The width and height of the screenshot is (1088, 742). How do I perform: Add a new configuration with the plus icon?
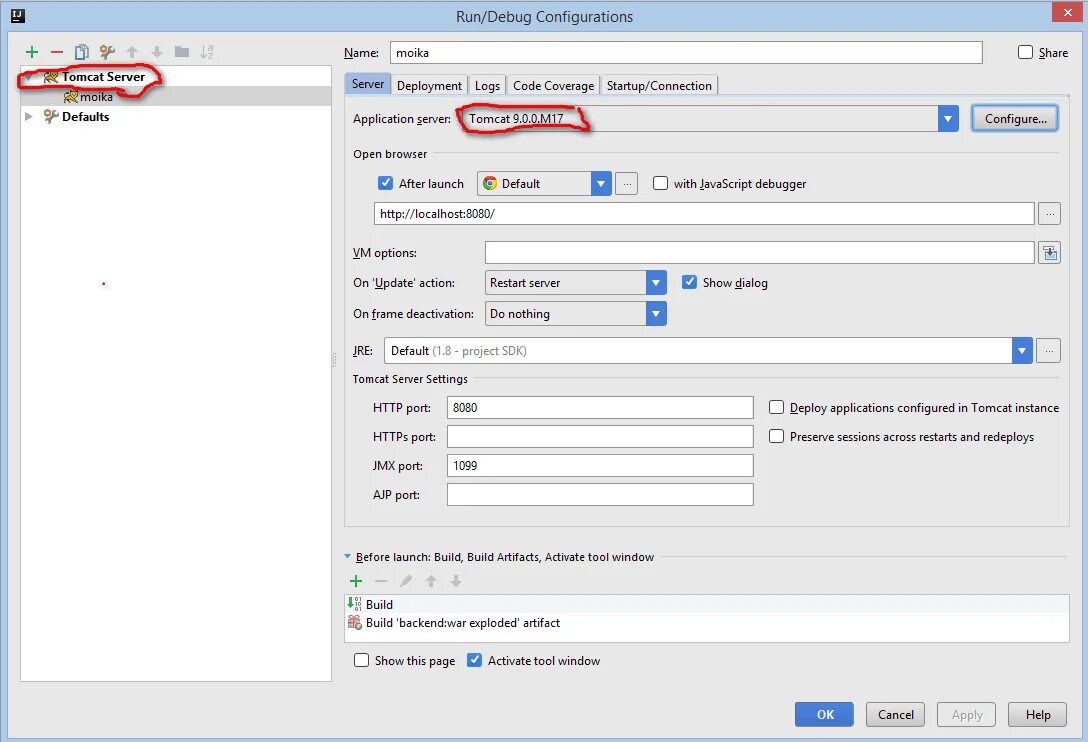(32, 52)
